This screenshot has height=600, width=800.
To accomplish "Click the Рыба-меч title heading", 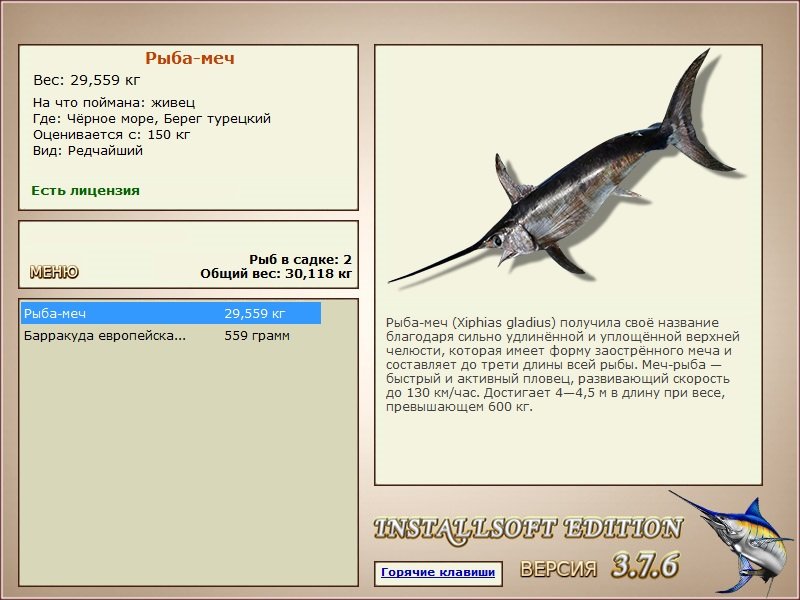I will [x=190, y=58].
